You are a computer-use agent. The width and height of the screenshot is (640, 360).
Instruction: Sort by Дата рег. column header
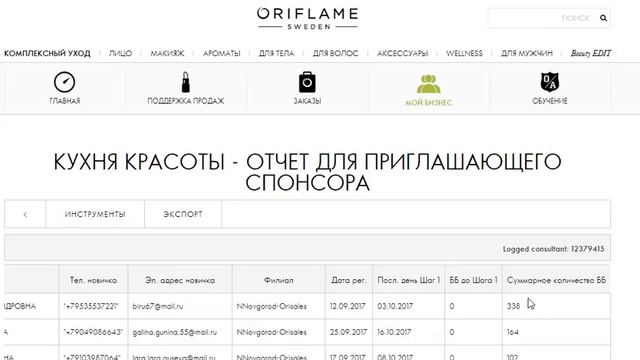click(349, 280)
